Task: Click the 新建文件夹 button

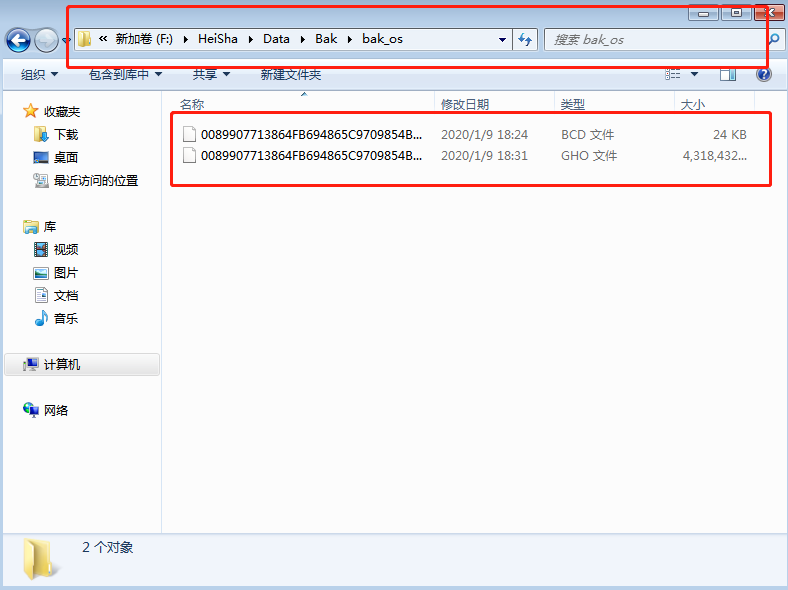Action: (x=290, y=75)
